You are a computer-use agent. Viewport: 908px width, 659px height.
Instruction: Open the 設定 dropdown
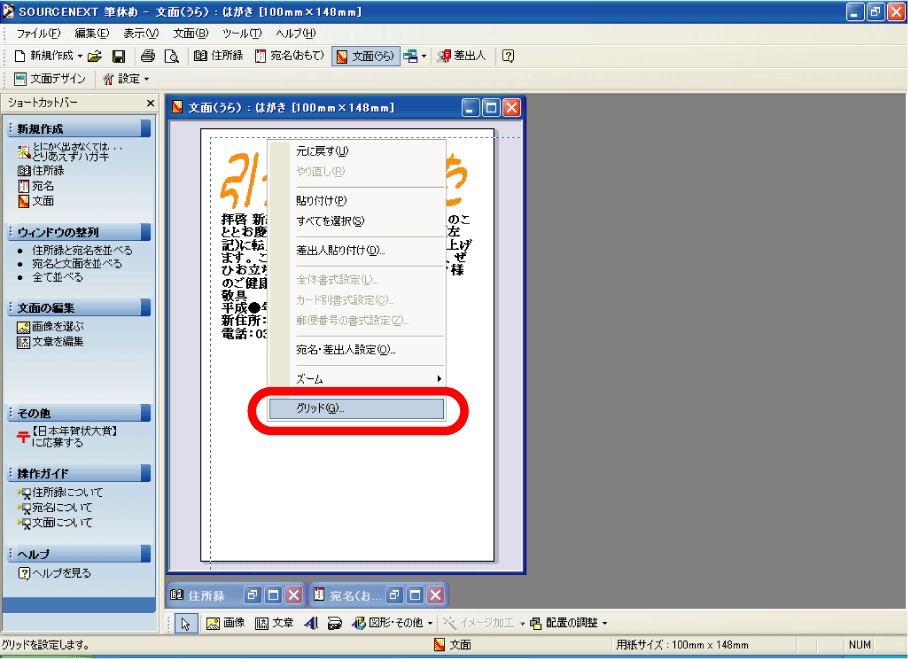(126, 79)
